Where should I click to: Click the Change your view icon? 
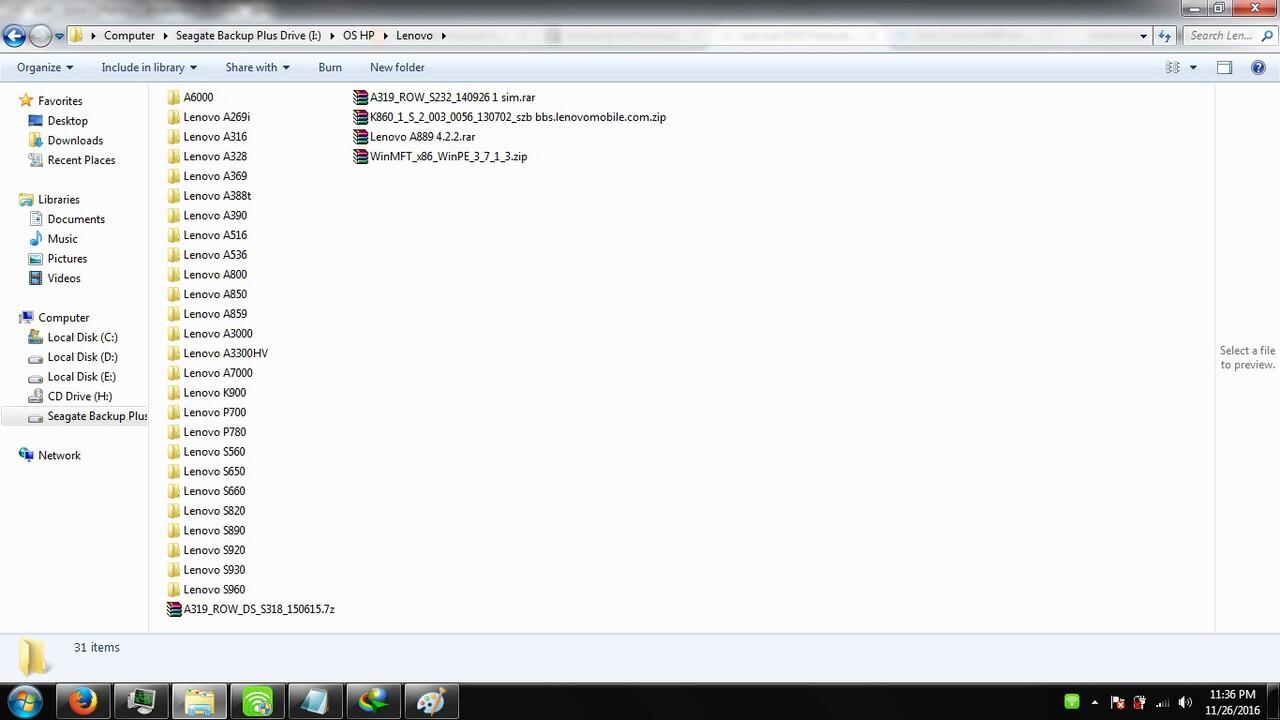[x=1173, y=67]
